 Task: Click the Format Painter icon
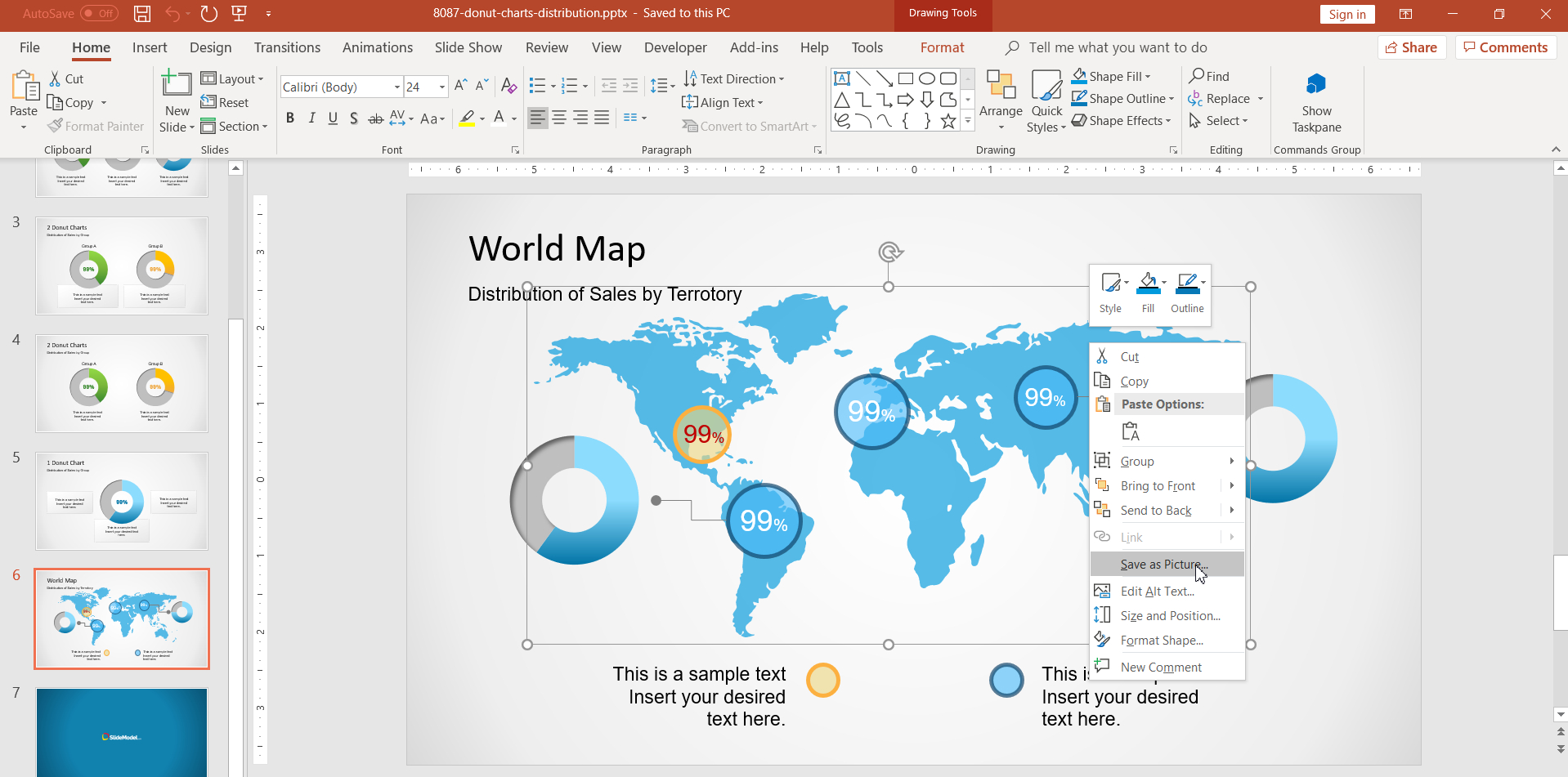pos(56,127)
